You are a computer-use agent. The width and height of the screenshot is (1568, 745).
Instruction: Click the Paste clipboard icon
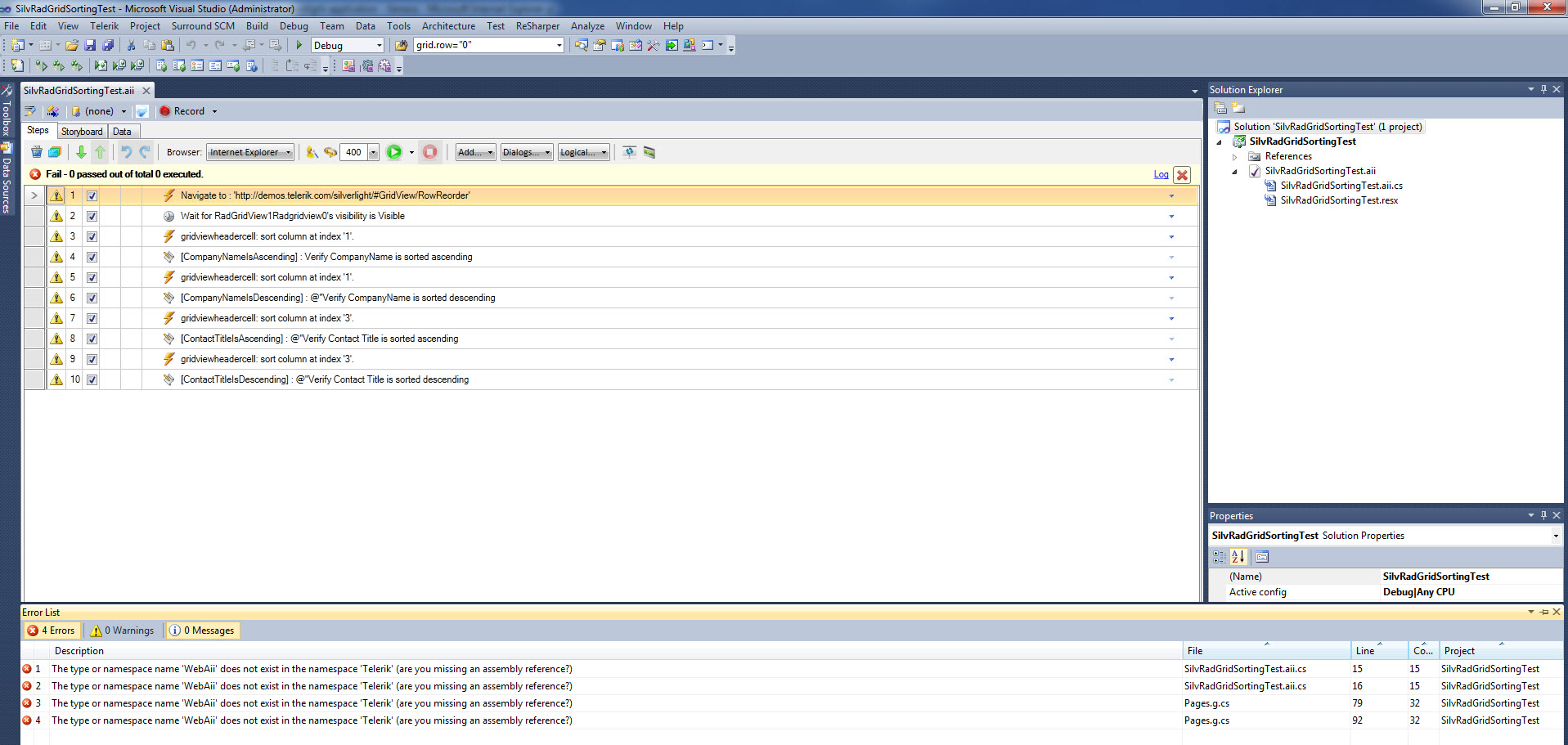168,46
